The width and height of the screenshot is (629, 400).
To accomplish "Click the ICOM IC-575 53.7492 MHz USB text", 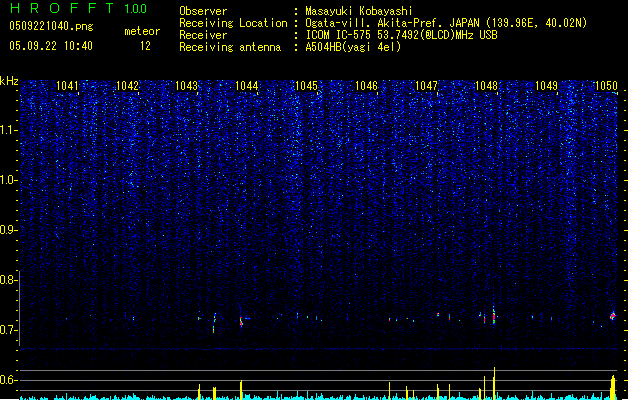I will (x=402, y=35).
